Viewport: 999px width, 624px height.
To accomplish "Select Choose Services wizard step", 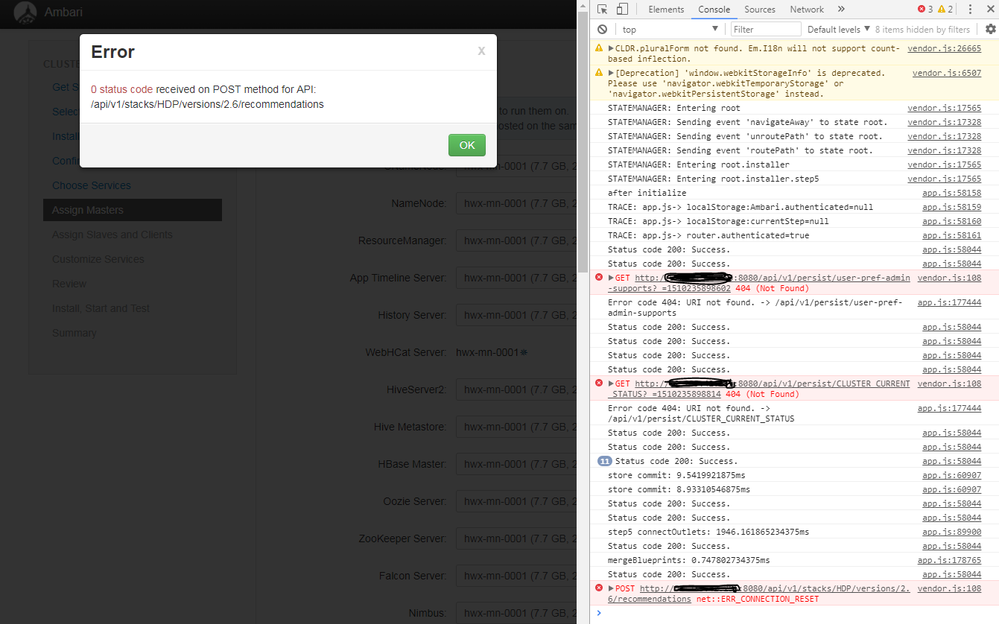I will pos(91,185).
